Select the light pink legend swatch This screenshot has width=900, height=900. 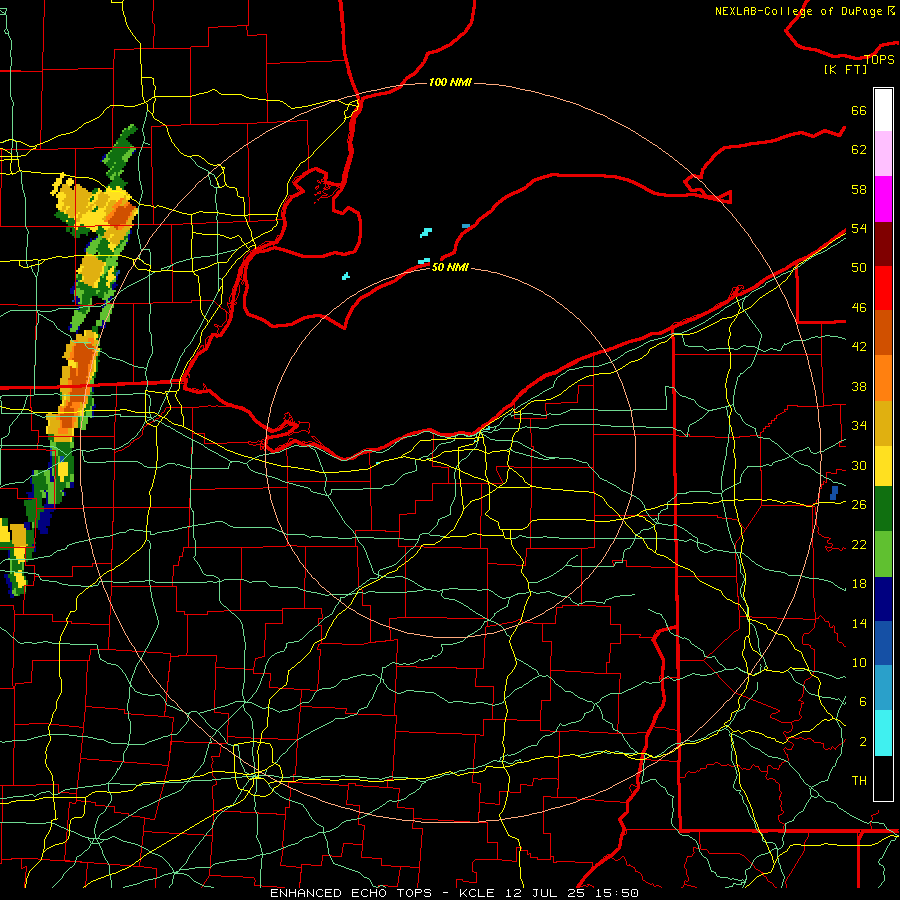point(883,154)
